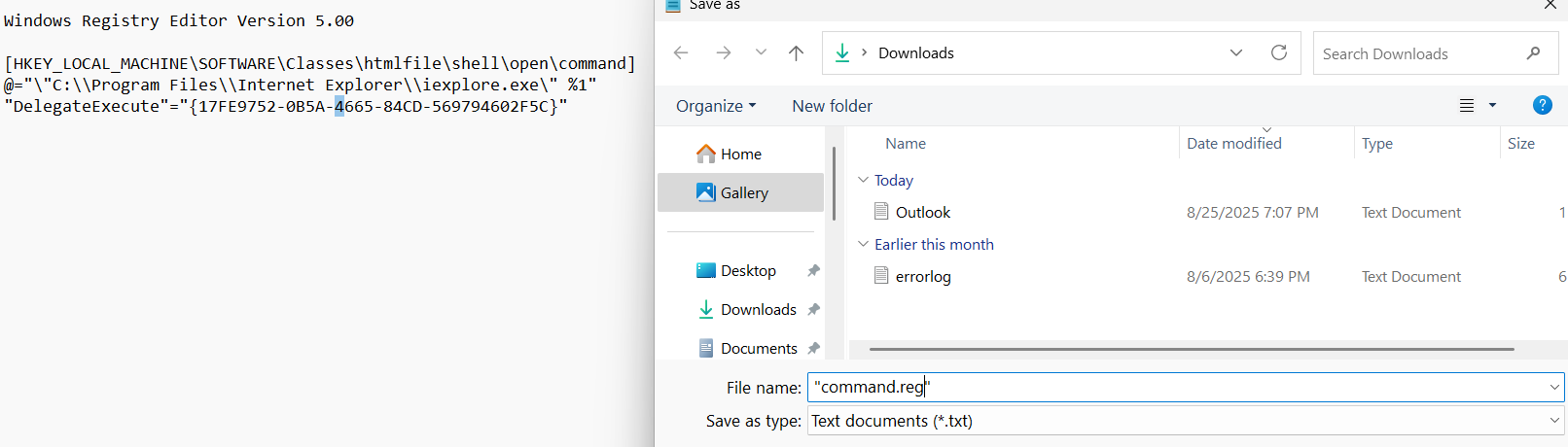The image size is (1568, 447).
Task: Refresh the Downloads folder view
Action: [x=1279, y=52]
